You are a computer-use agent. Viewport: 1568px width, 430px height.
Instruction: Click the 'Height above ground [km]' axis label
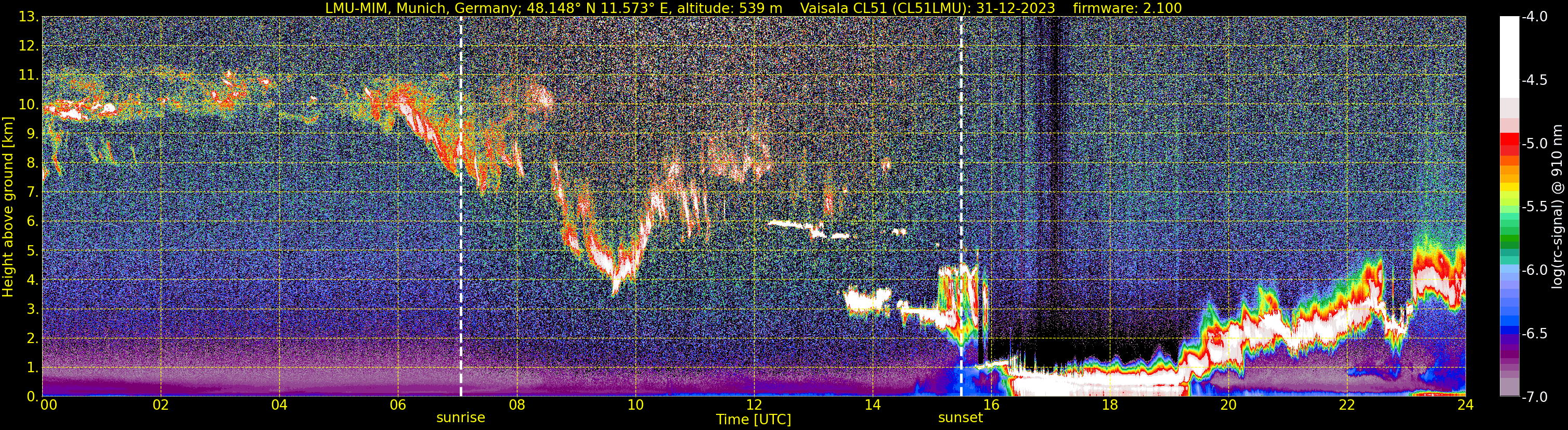pos(8,207)
